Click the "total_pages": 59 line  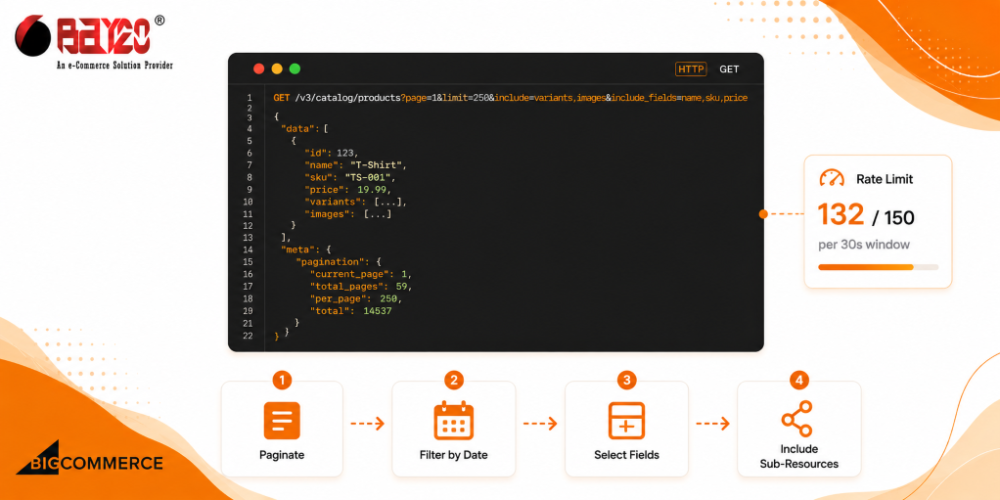click(x=363, y=286)
